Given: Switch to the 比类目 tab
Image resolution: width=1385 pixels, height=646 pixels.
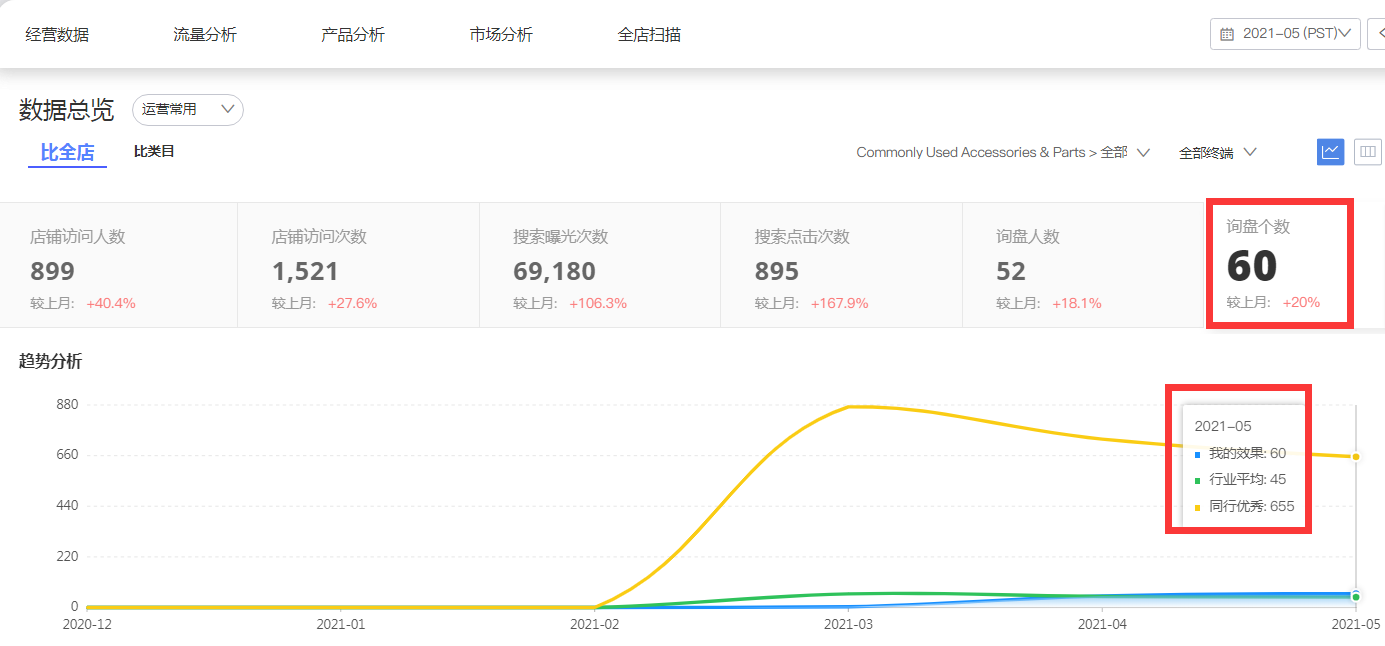Looking at the screenshot, I should pos(154,152).
